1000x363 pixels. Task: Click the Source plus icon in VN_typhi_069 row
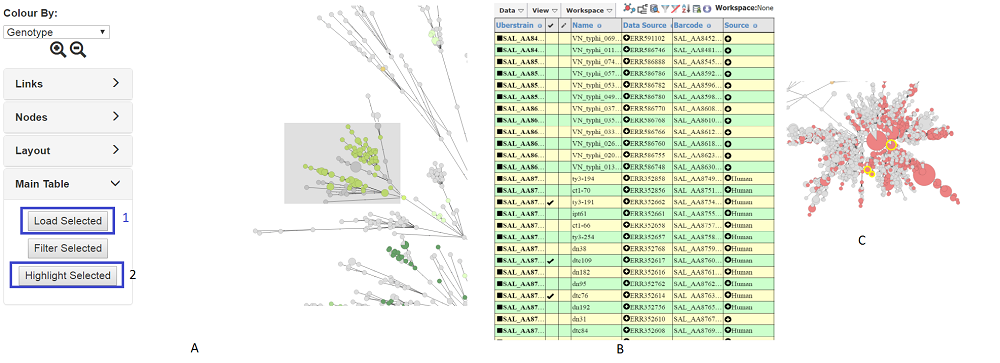pyautogui.click(x=728, y=38)
